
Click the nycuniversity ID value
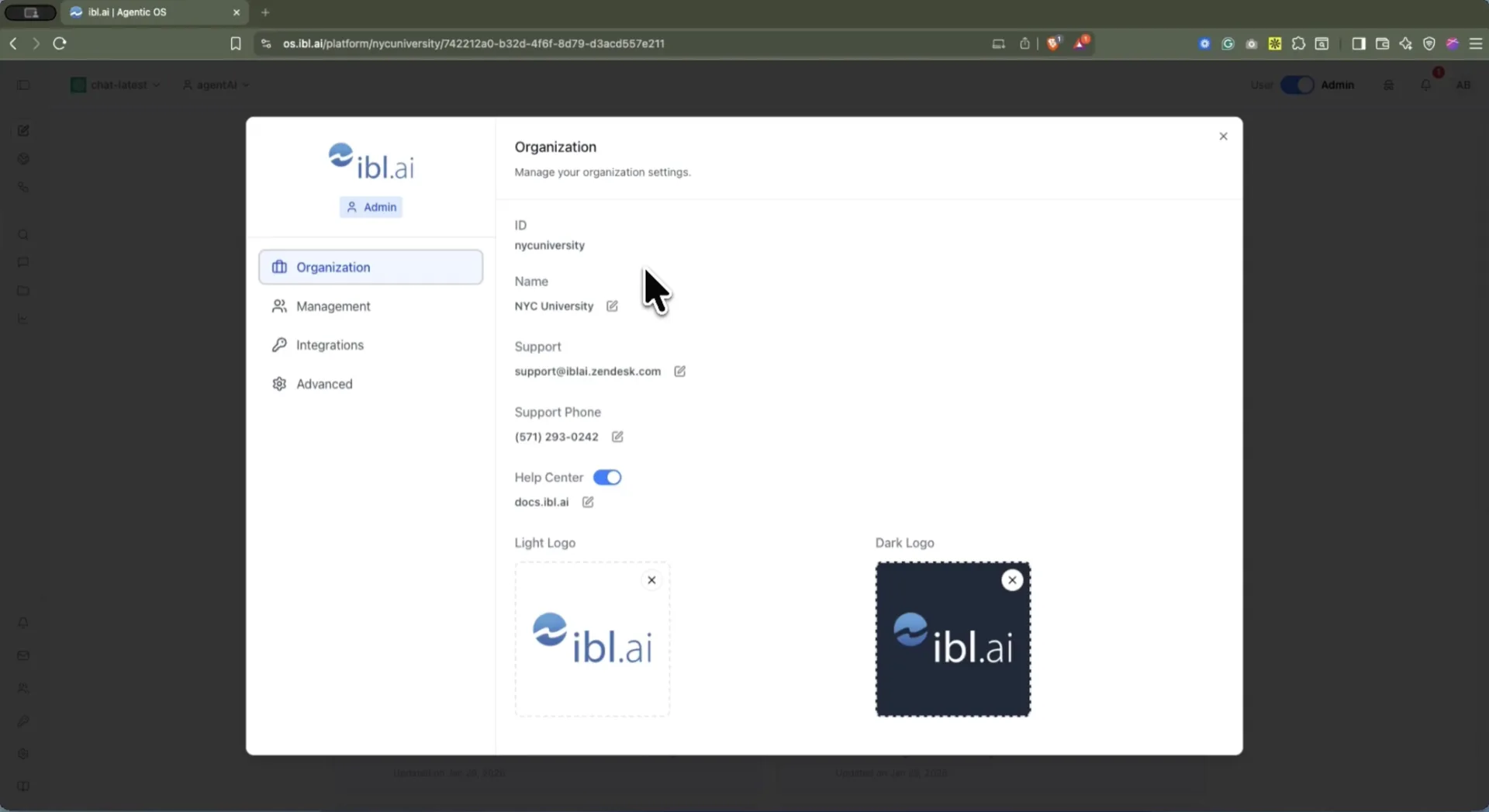click(x=550, y=245)
